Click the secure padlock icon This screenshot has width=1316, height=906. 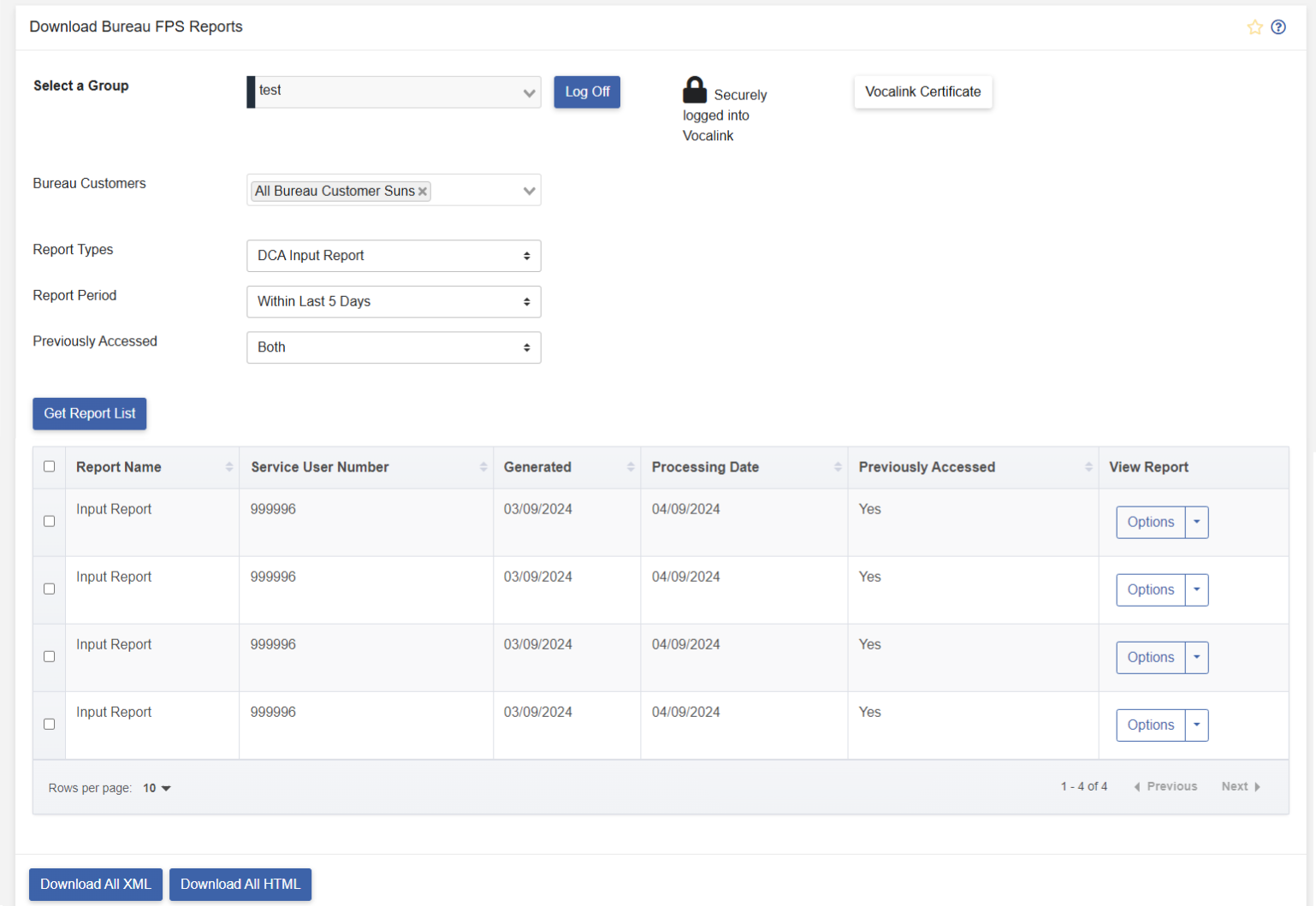[x=695, y=90]
